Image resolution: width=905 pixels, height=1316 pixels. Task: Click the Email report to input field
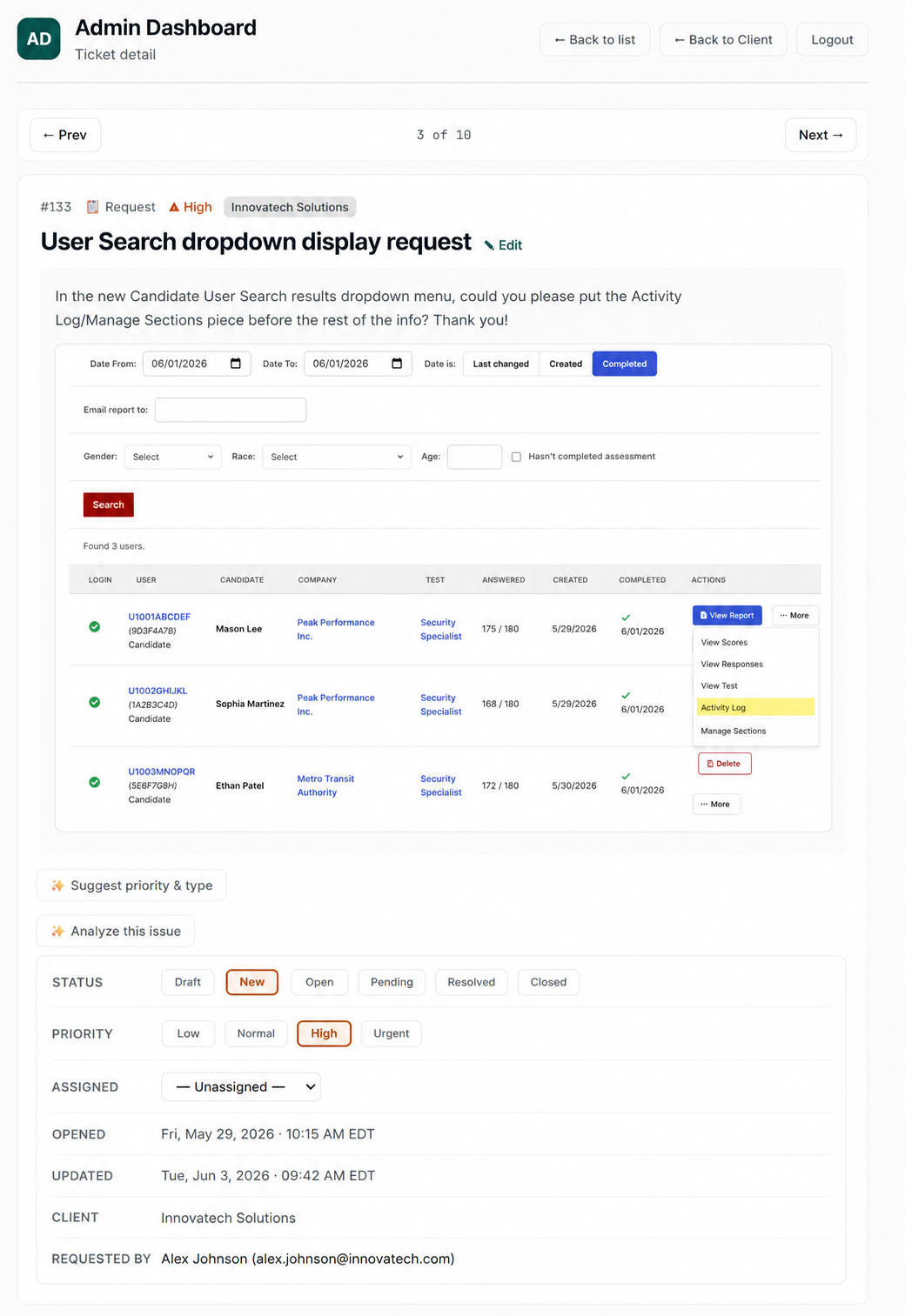[231, 410]
